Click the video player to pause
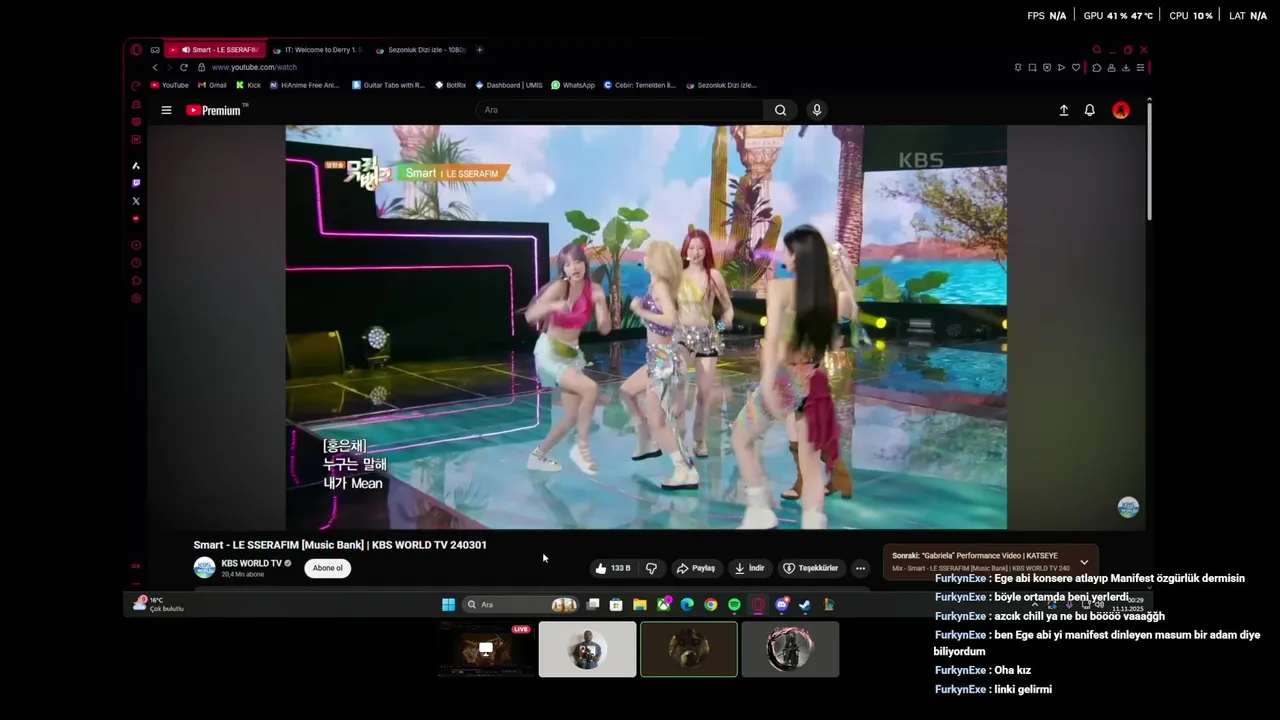Viewport: 1280px width, 720px height. (646, 327)
